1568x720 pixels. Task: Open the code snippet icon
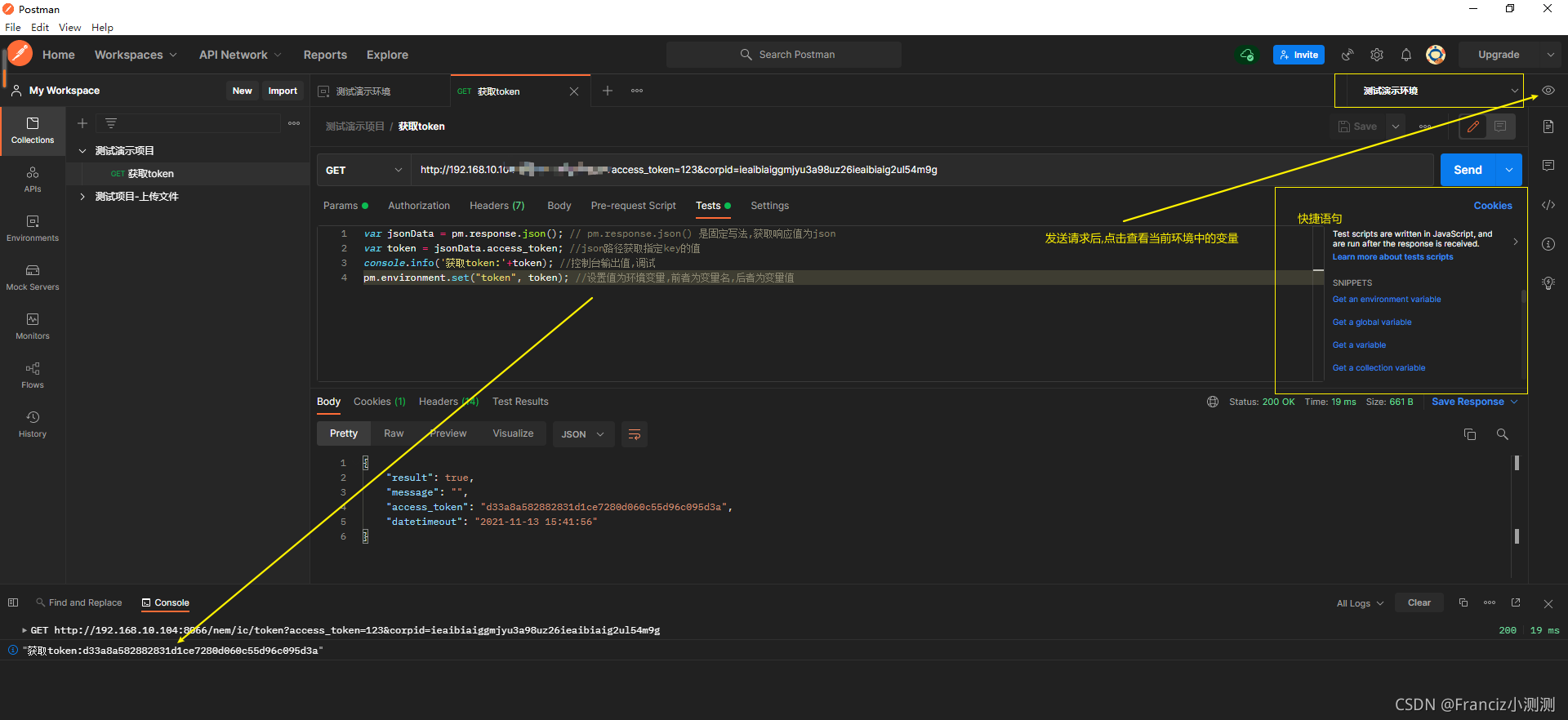(1548, 205)
